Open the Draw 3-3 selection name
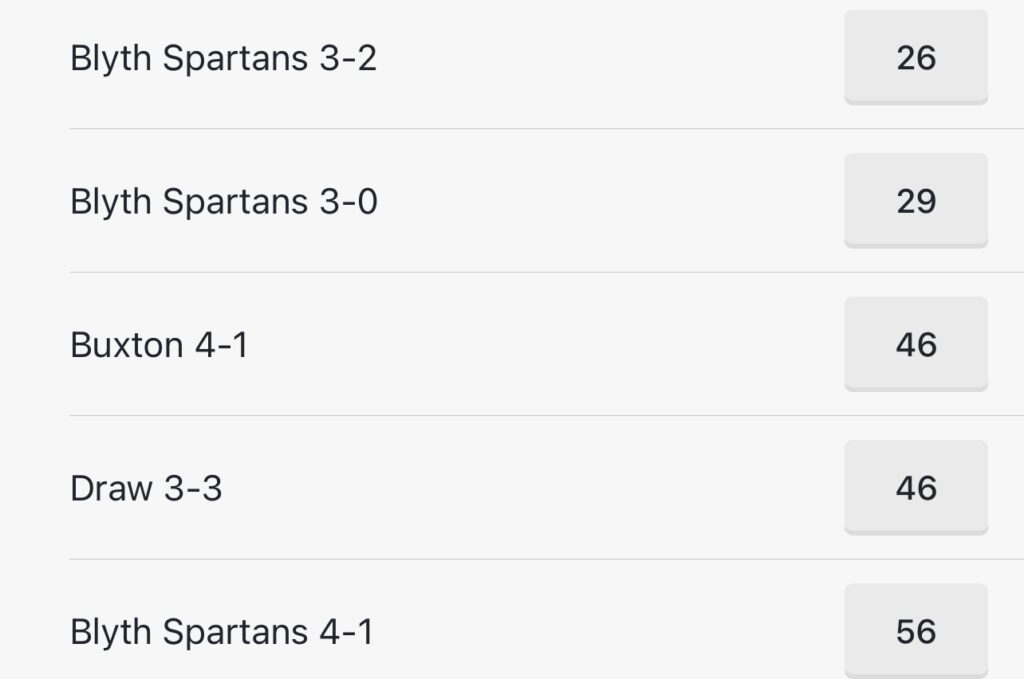Viewport: 1024px width, 679px height. coord(146,488)
